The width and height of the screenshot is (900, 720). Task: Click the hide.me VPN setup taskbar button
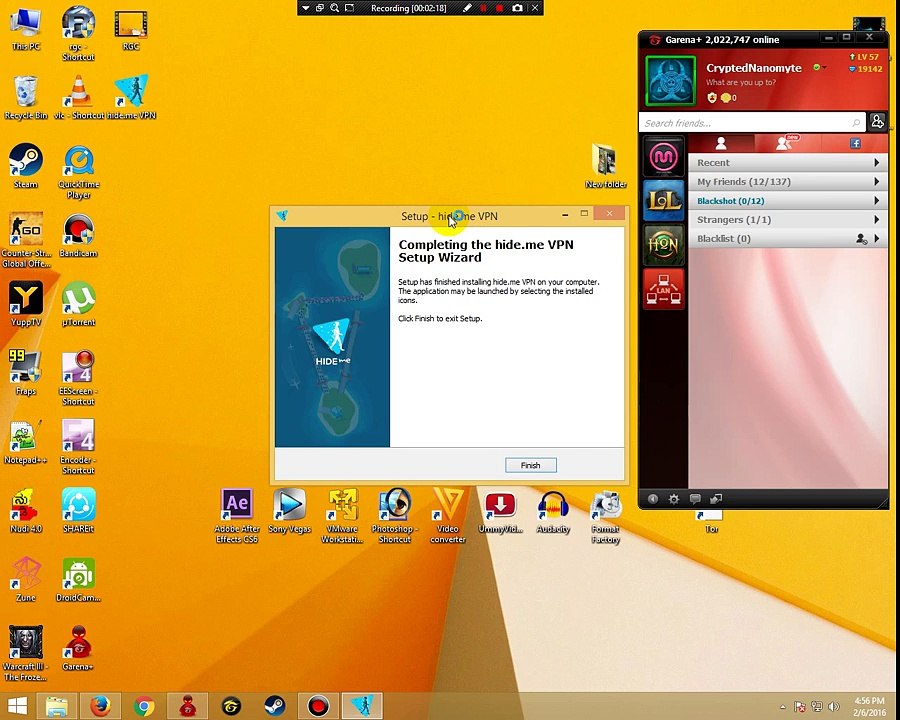click(x=362, y=706)
